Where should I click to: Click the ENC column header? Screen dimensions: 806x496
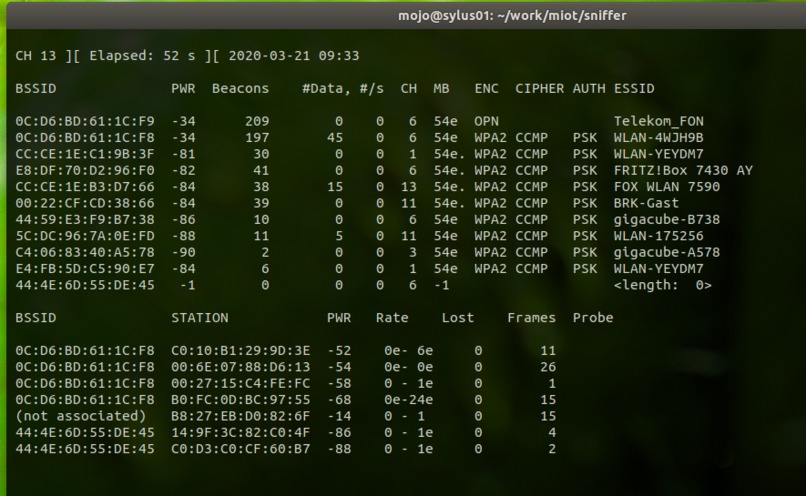[486, 88]
